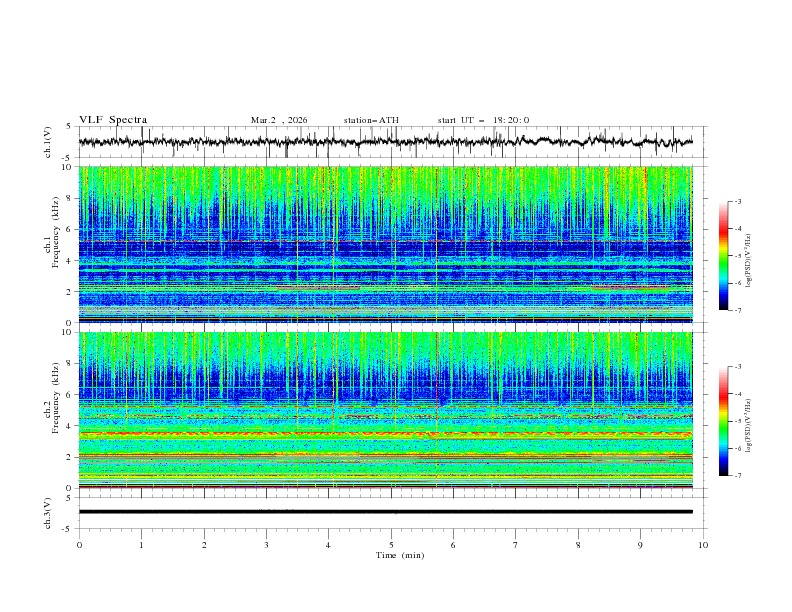Select the date text "Mar.2 , 2026"
Screen dimensions: 792x612
pyautogui.click(x=279, y=120)
